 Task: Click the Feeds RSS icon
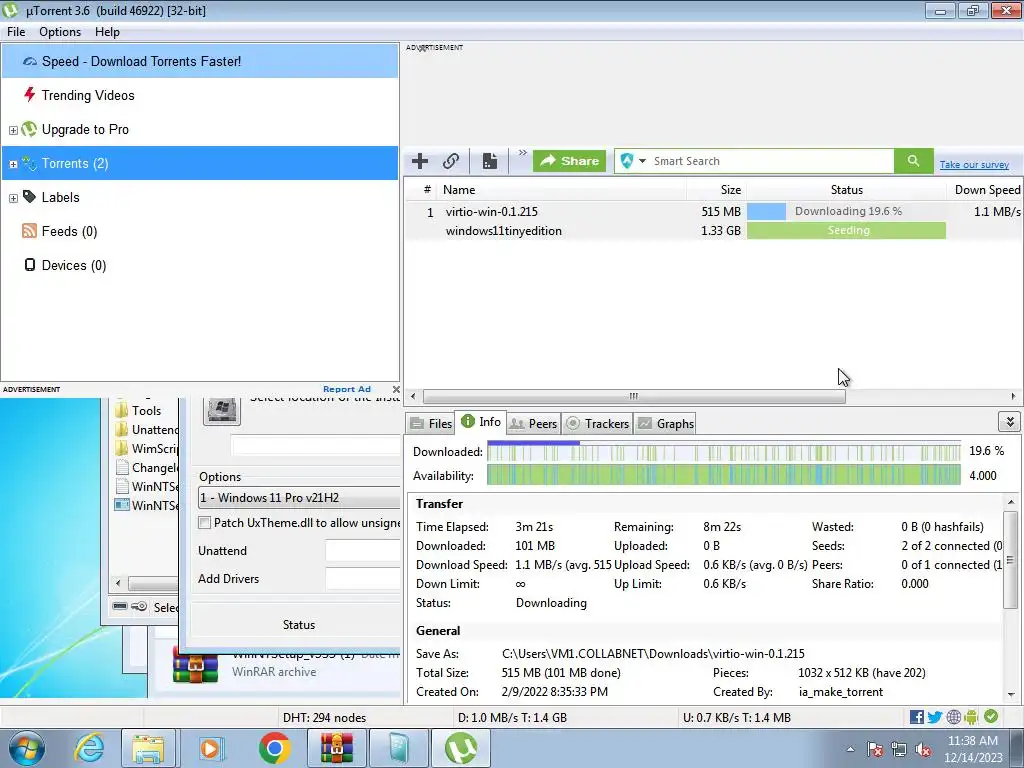(x=29, y=231)
